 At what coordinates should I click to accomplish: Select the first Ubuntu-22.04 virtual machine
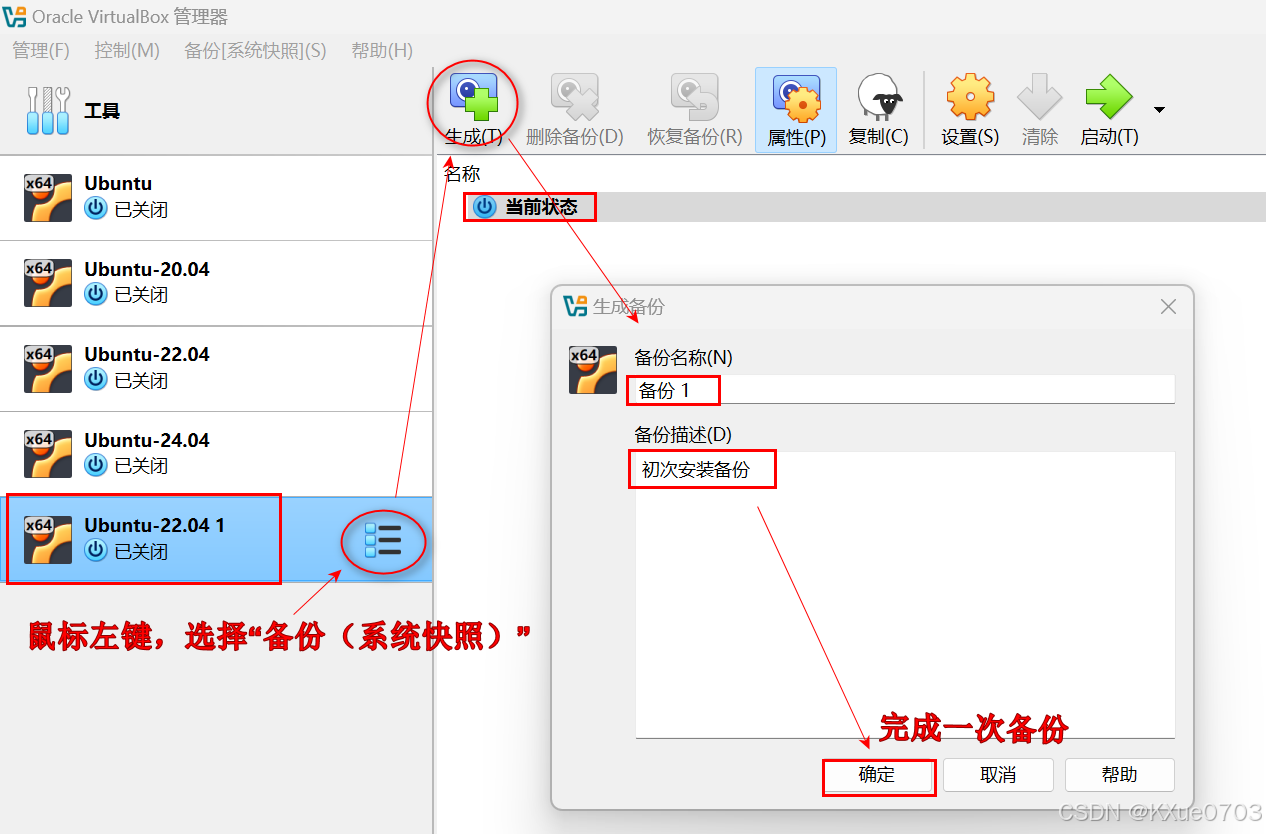click(216, 368)
